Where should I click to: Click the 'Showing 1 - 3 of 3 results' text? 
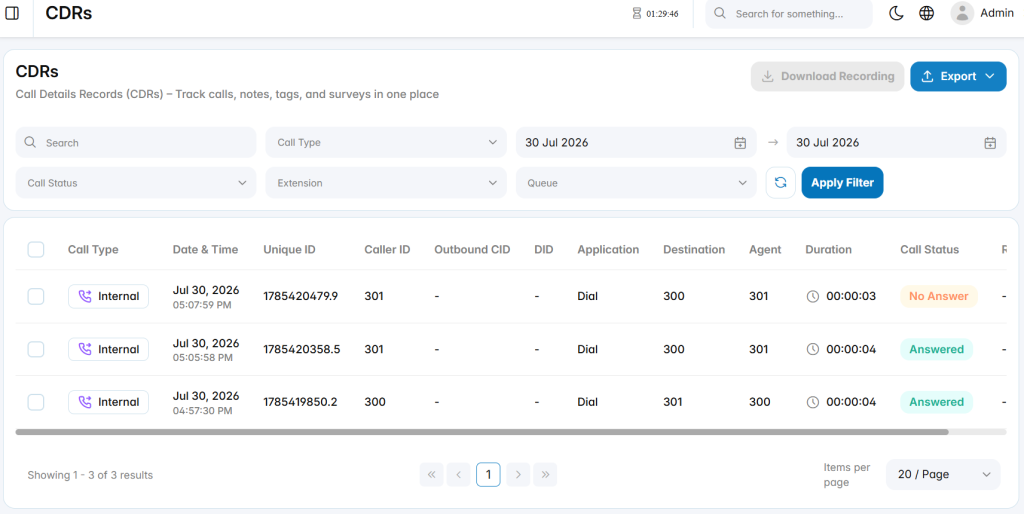[90, 475]
